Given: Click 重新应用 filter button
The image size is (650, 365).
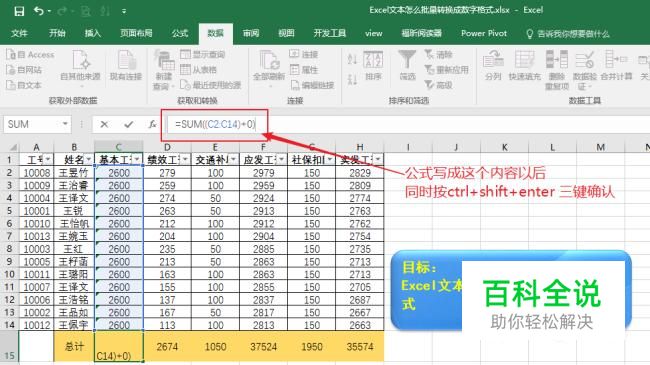Looking at the screenshot, I should tap(447, 70).
